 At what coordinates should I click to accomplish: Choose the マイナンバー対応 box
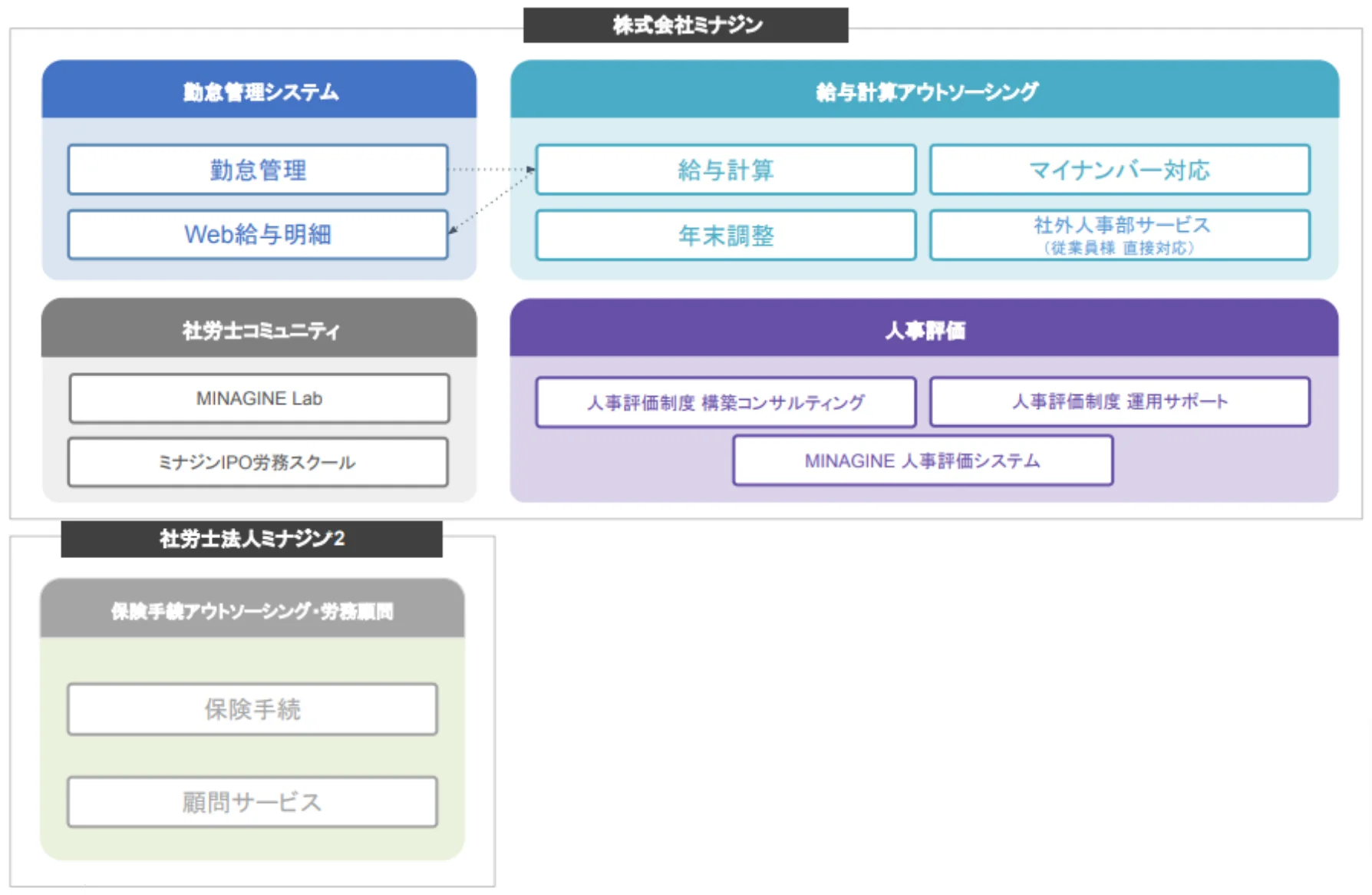(1120, 170)
